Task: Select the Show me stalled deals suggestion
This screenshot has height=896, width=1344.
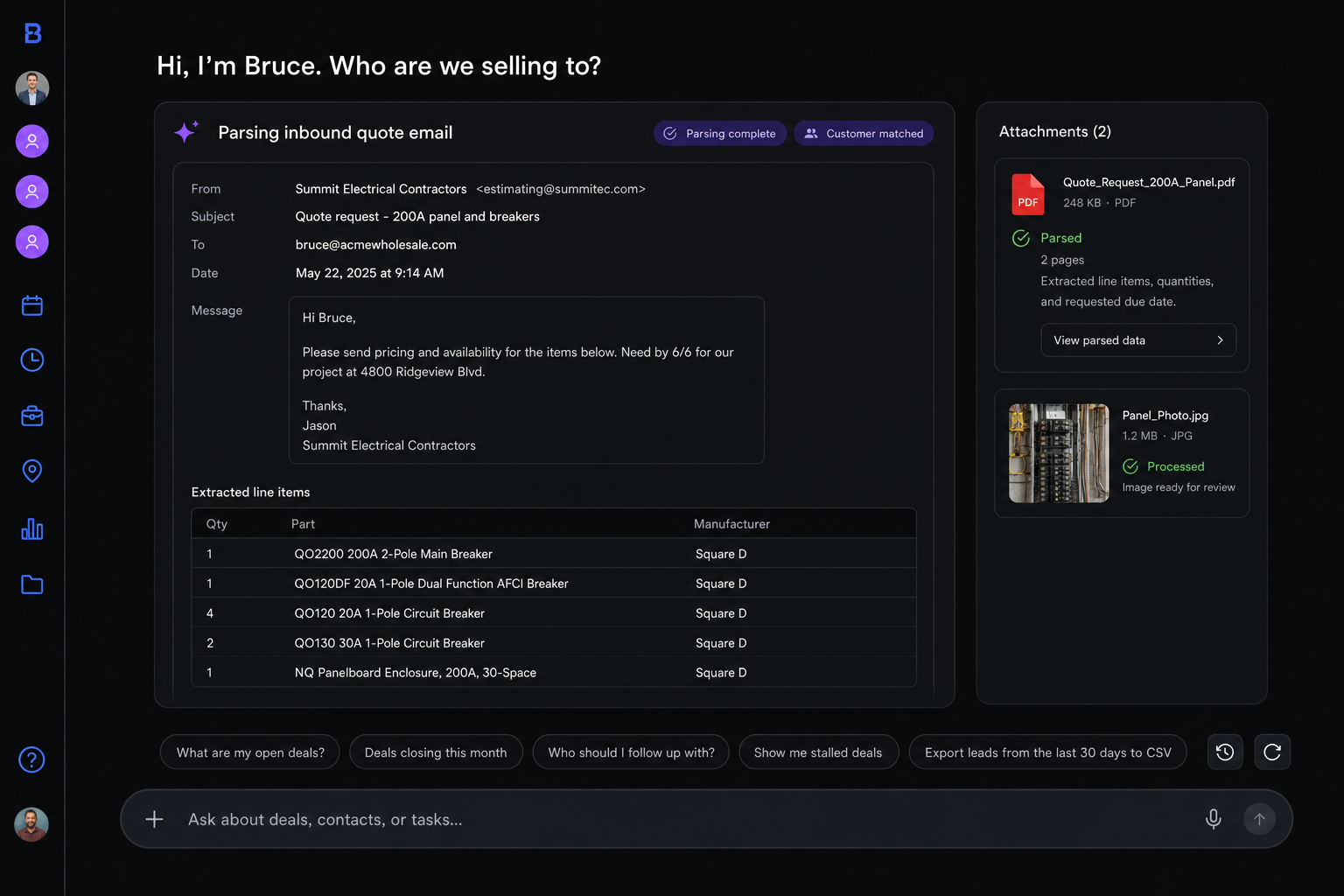Action: tap(818, 752)
